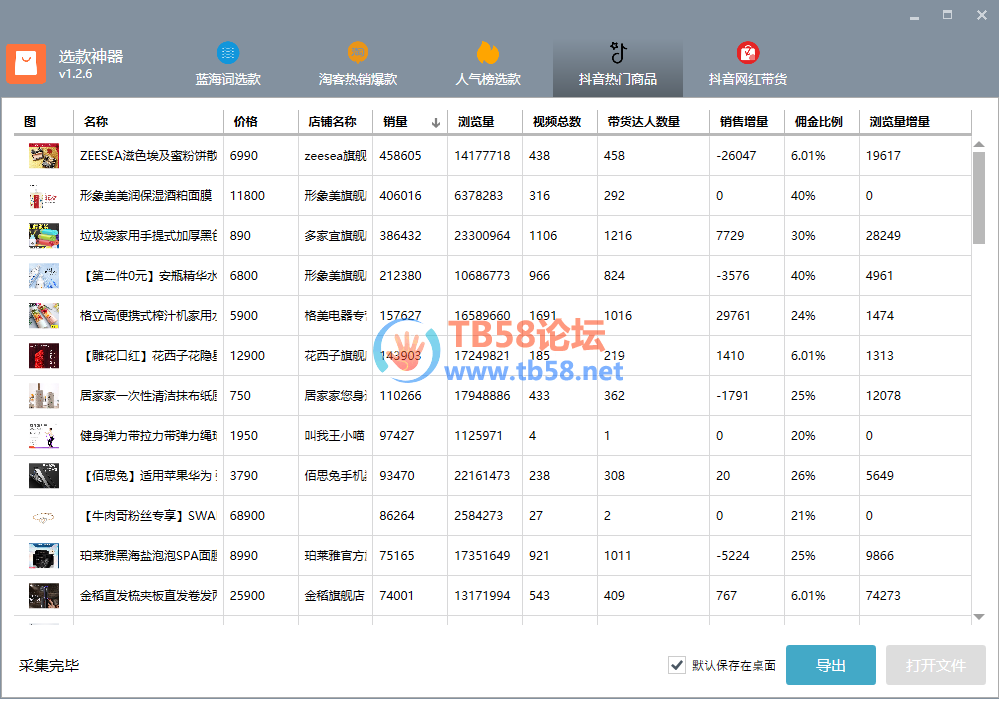The image size is (999, 701).
Task: Open the 雕花口红 花西子 thumbnail
Action: (44, 356)
